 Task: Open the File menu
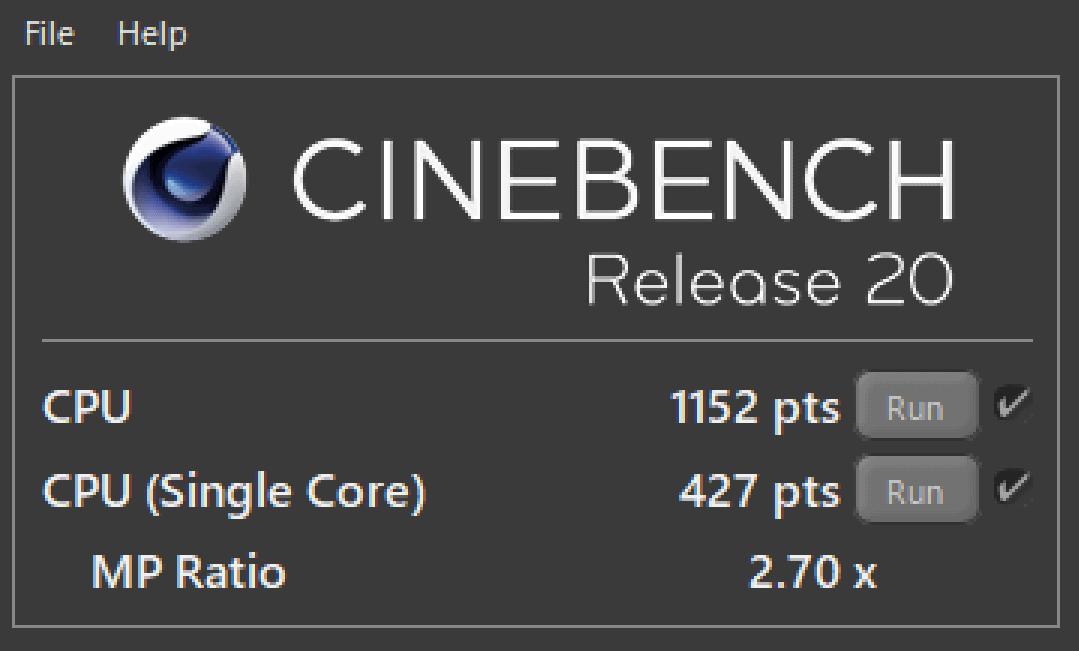pos(50,34)
